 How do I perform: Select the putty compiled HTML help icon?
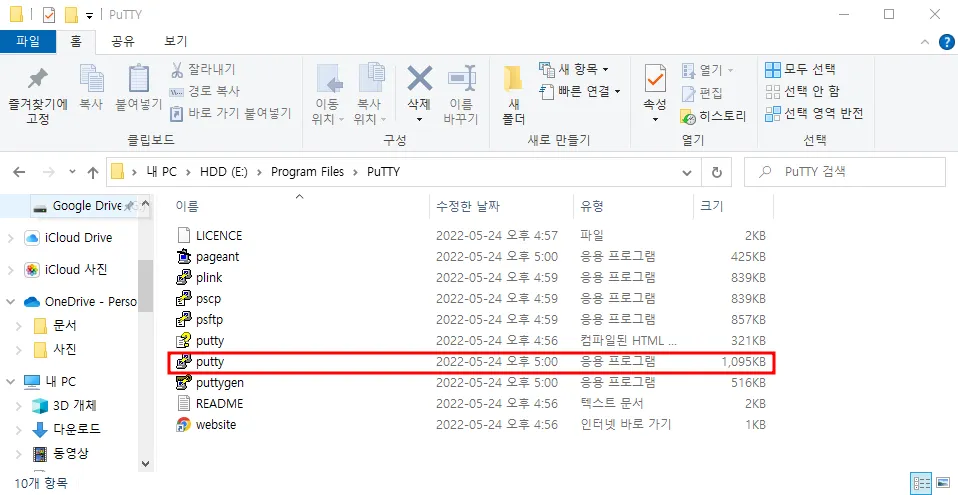click(x=184, y=340)
